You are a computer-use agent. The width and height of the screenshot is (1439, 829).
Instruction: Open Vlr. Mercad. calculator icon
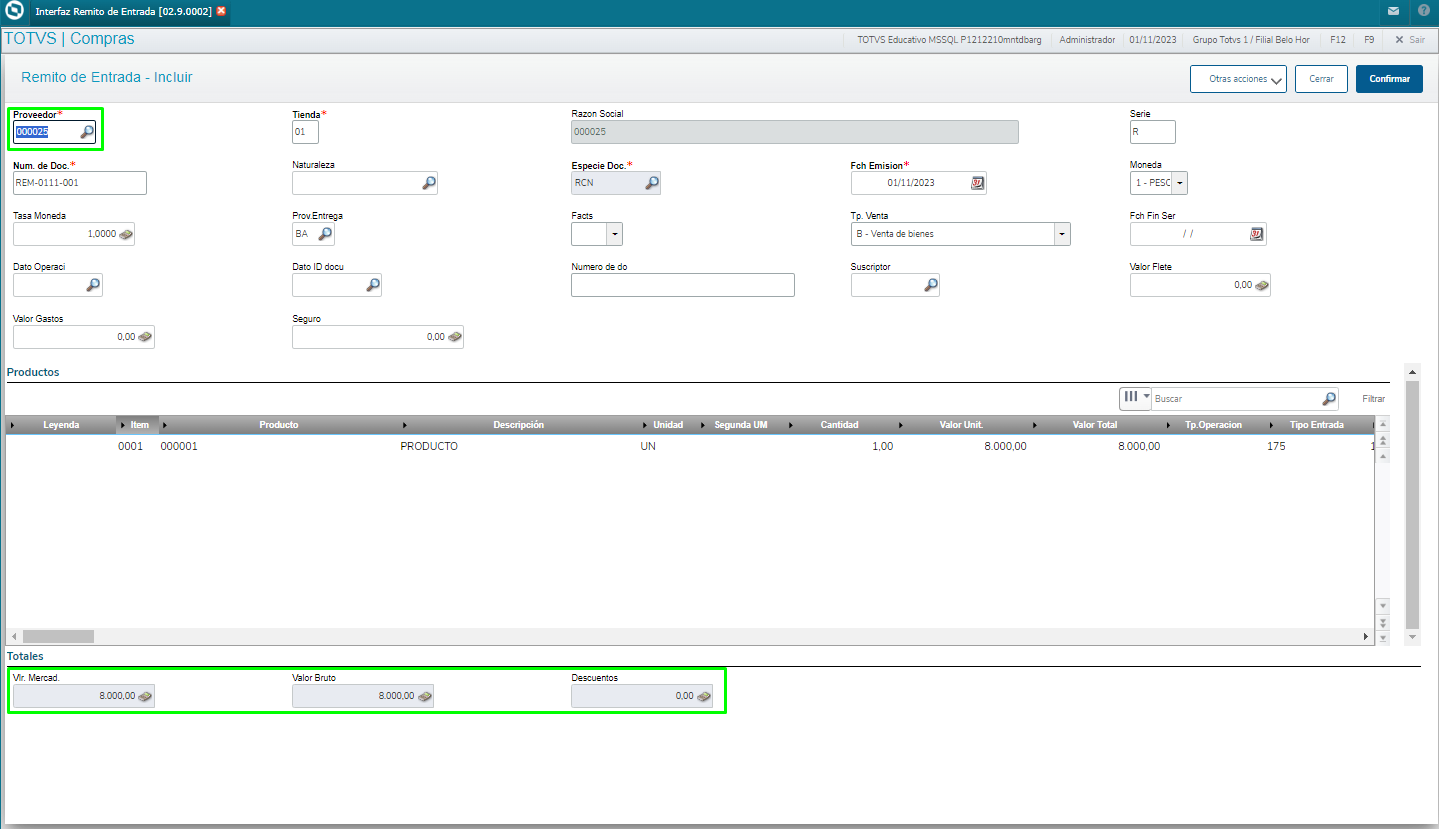(x=145, y=696)
